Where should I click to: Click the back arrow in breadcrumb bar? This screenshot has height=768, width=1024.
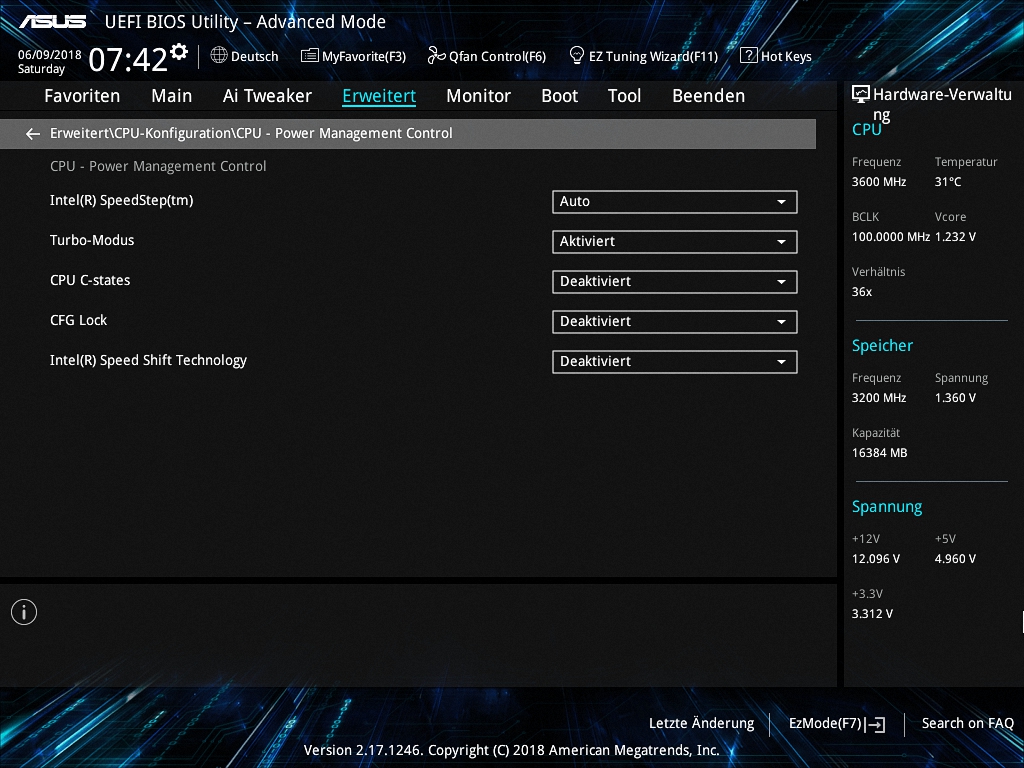click(x=33, y=134)
